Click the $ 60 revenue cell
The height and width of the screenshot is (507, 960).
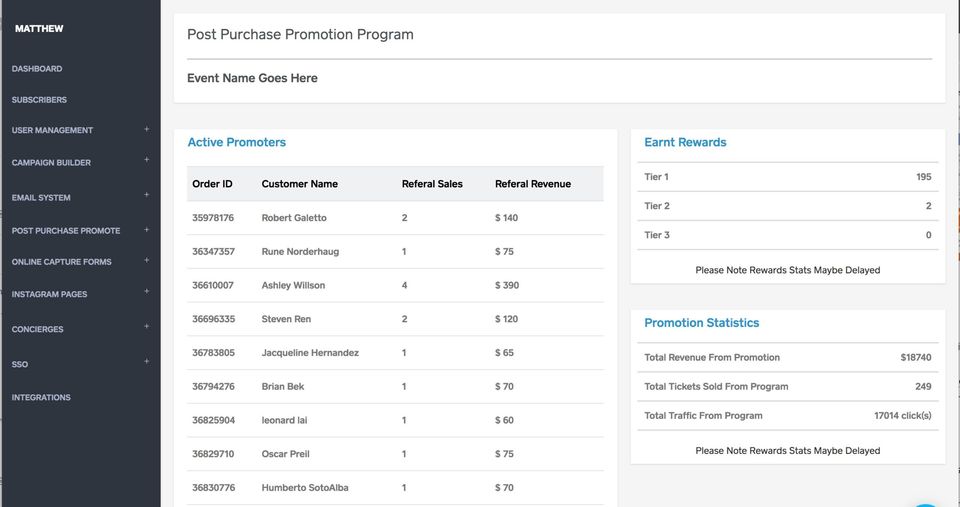[504, 419]
